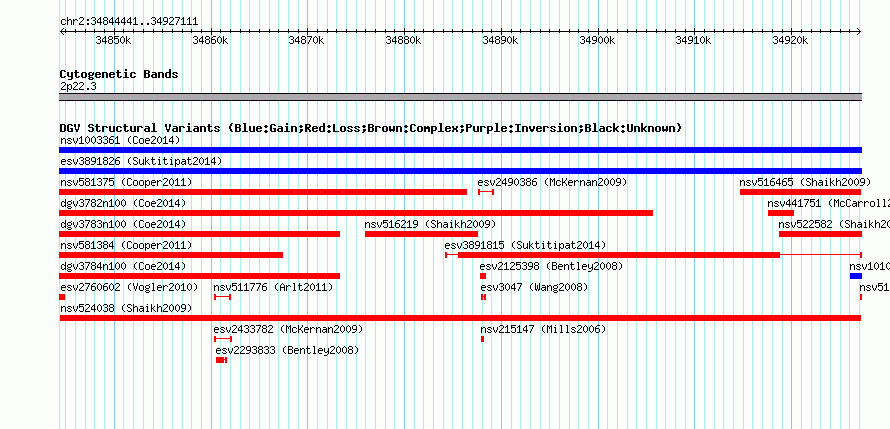Image resolution: width=890 pixels, height=429 pixels.
Task: Open the dgv3784n100 (Coe2014) label
Action: pos(123,267)
